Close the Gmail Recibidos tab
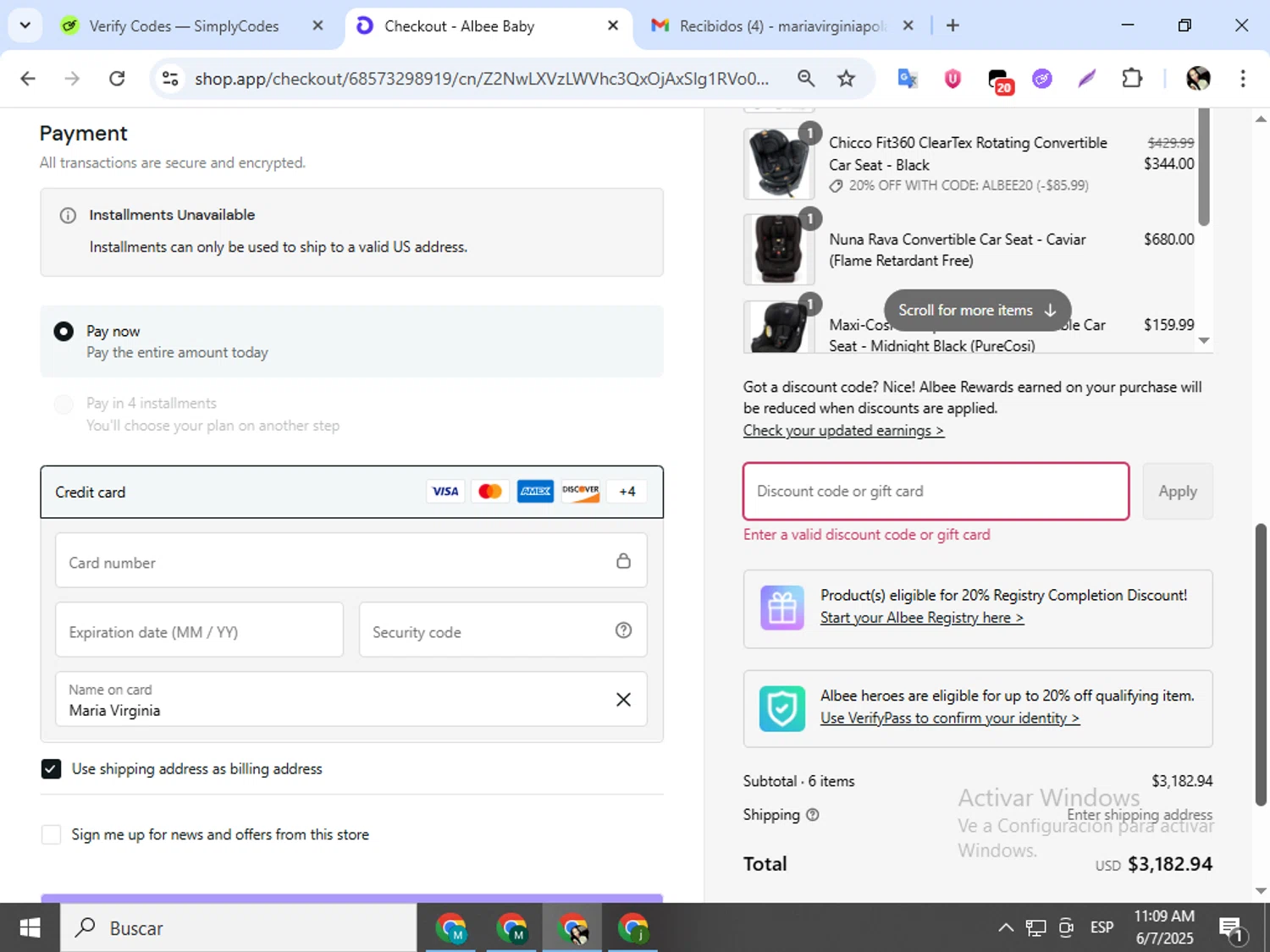The height and width of the screenshot is (952, 1270). pos(908,26)
